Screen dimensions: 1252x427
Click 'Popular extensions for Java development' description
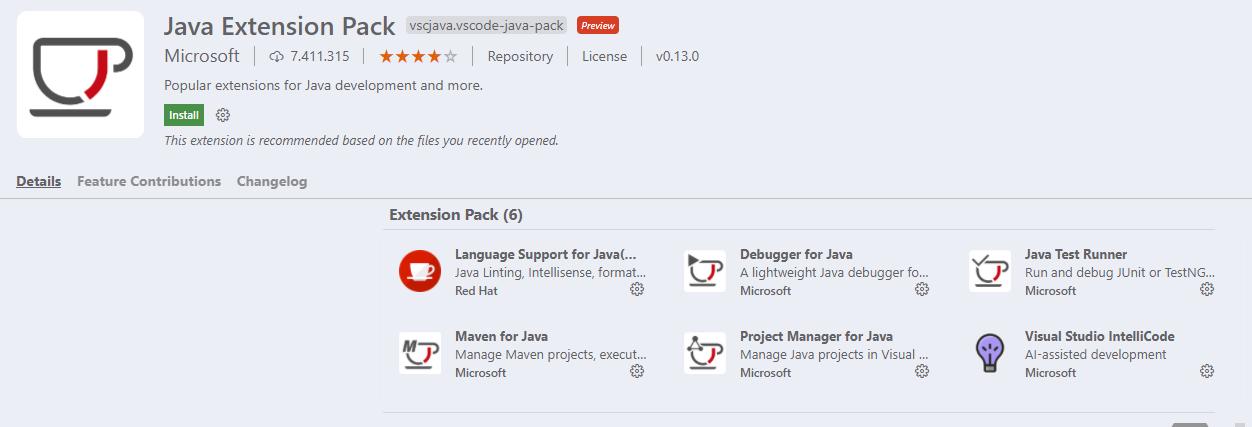324,85
